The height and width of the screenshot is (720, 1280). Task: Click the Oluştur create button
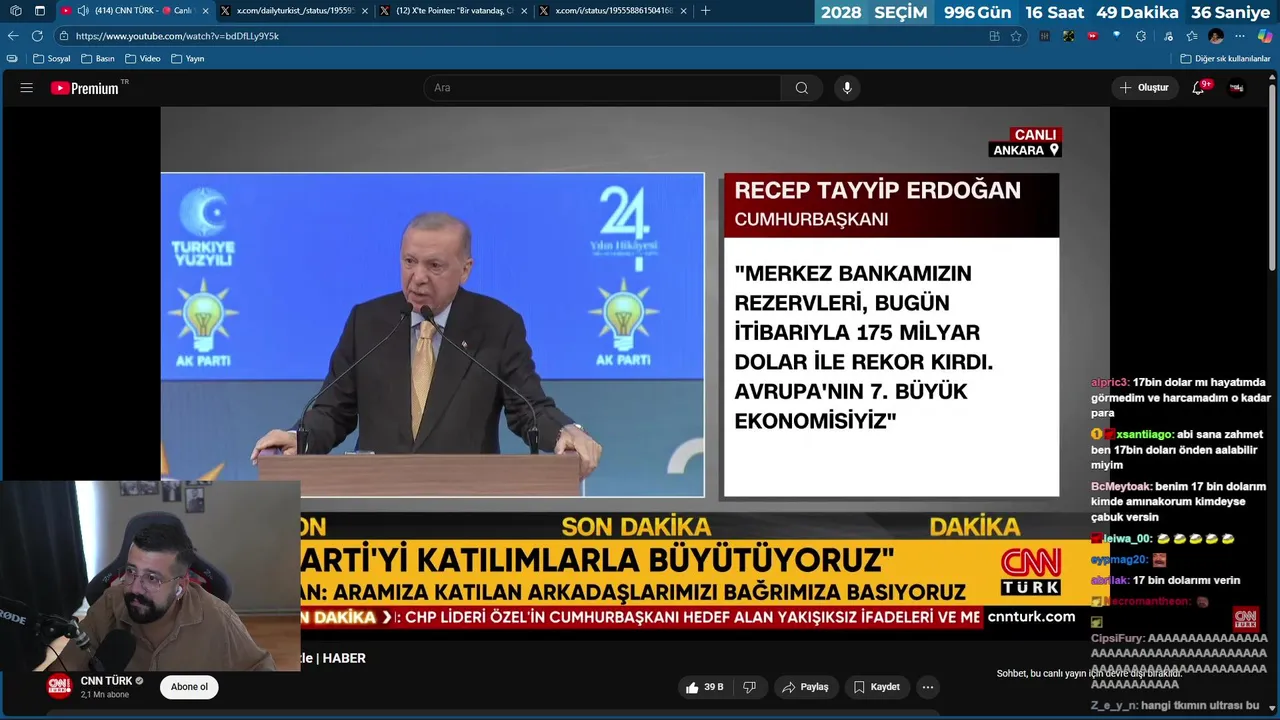(x=1144, y=88)
